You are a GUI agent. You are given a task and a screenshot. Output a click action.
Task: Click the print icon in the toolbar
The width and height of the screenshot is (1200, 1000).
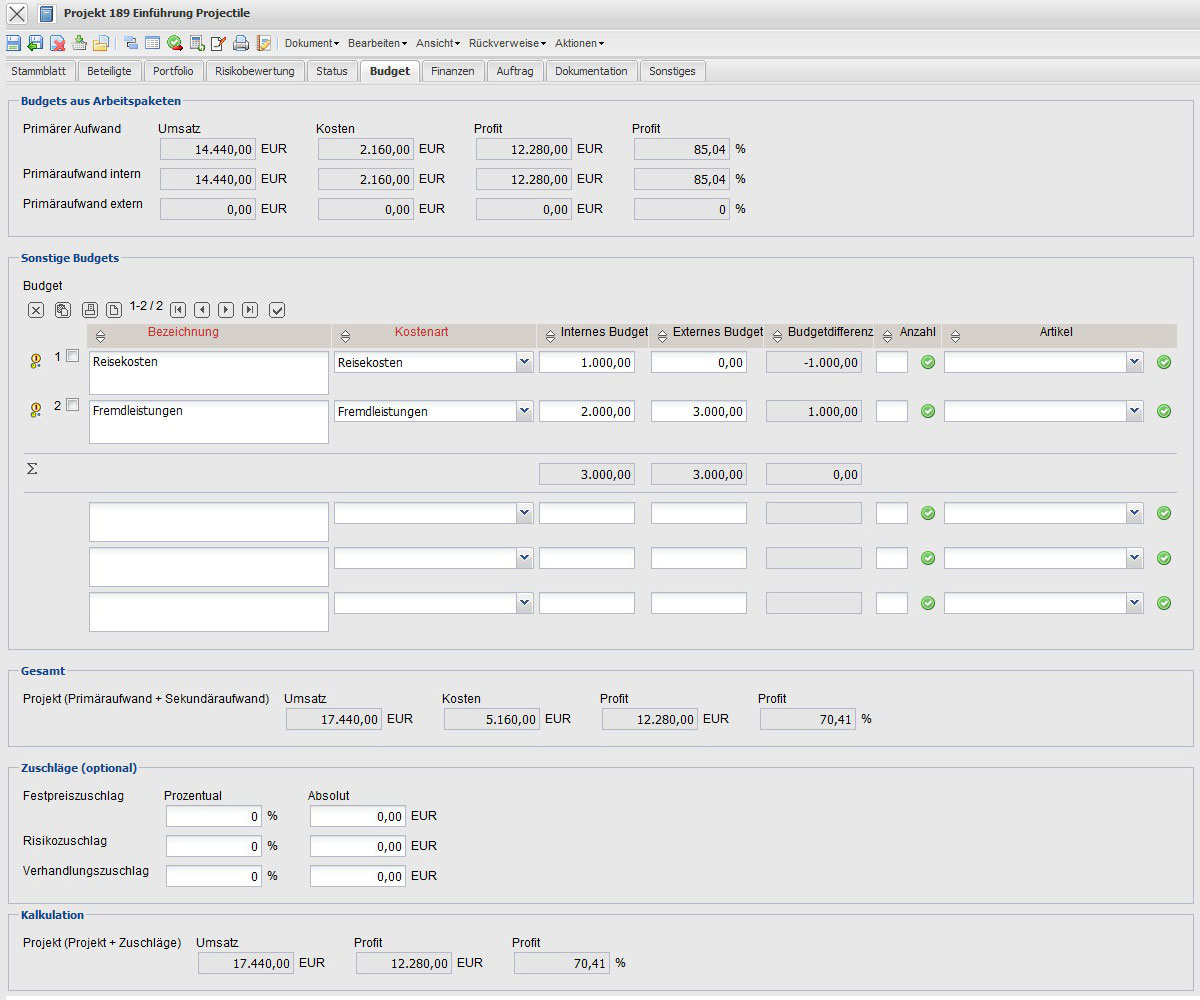(x=241, y=43)
